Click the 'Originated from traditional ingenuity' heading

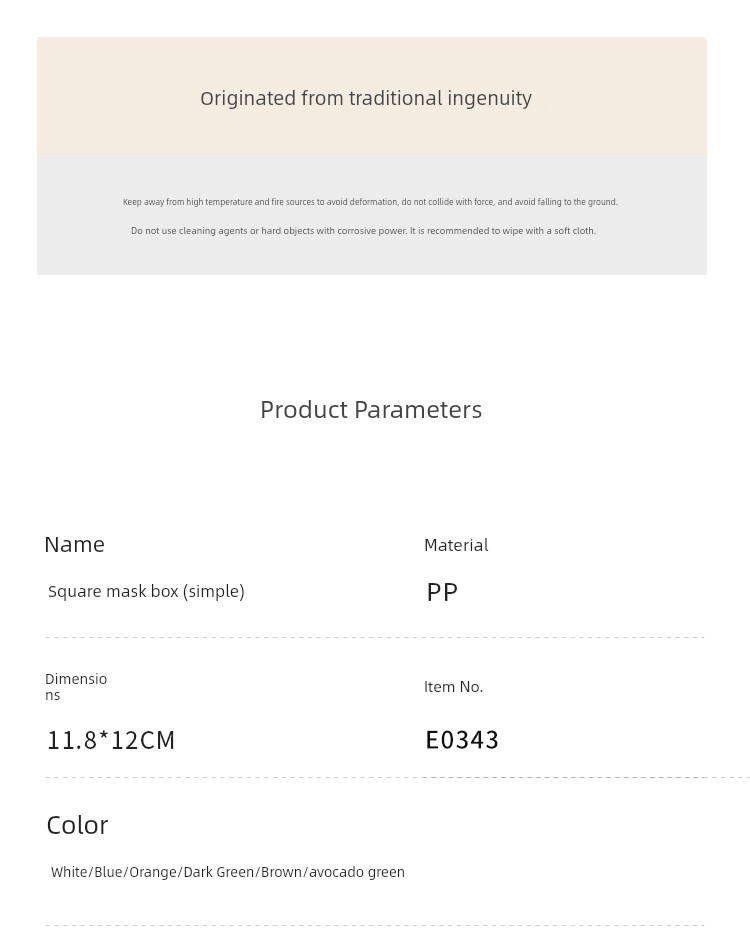coord(366,99)
